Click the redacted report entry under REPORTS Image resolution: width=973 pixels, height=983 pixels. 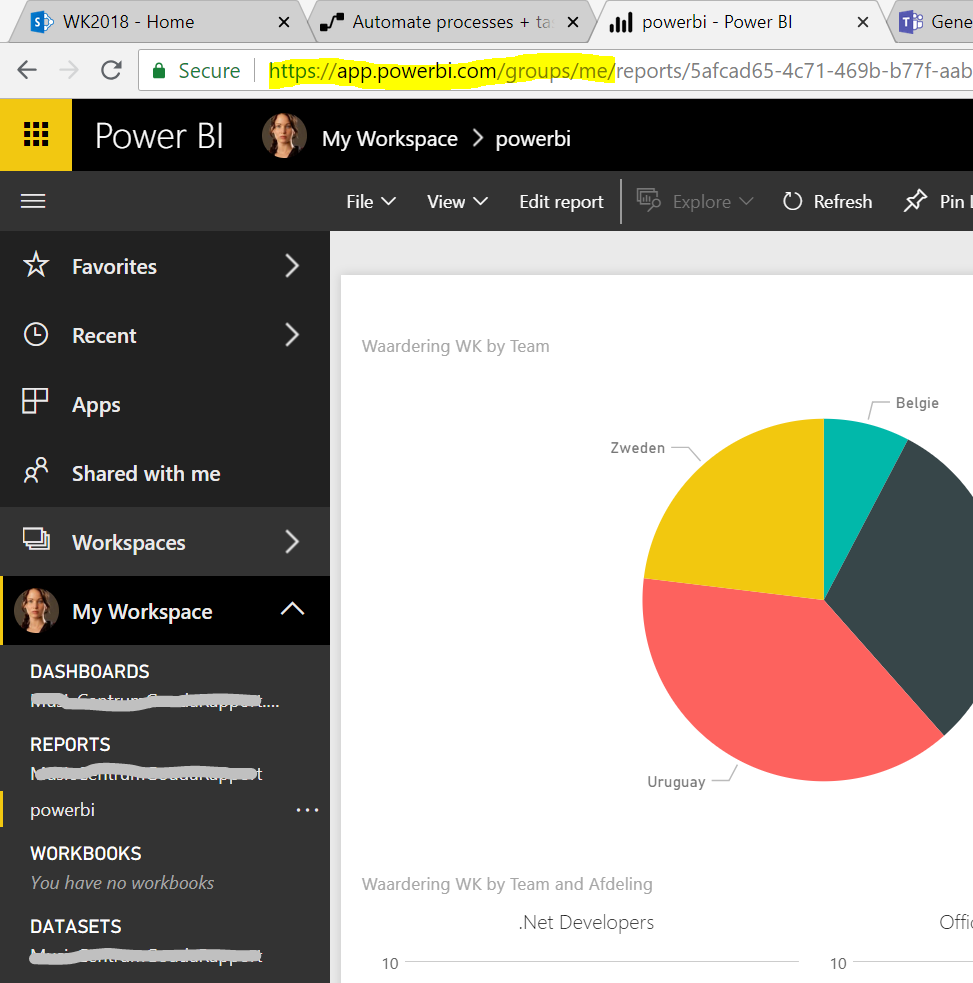(x=146, y=774)
